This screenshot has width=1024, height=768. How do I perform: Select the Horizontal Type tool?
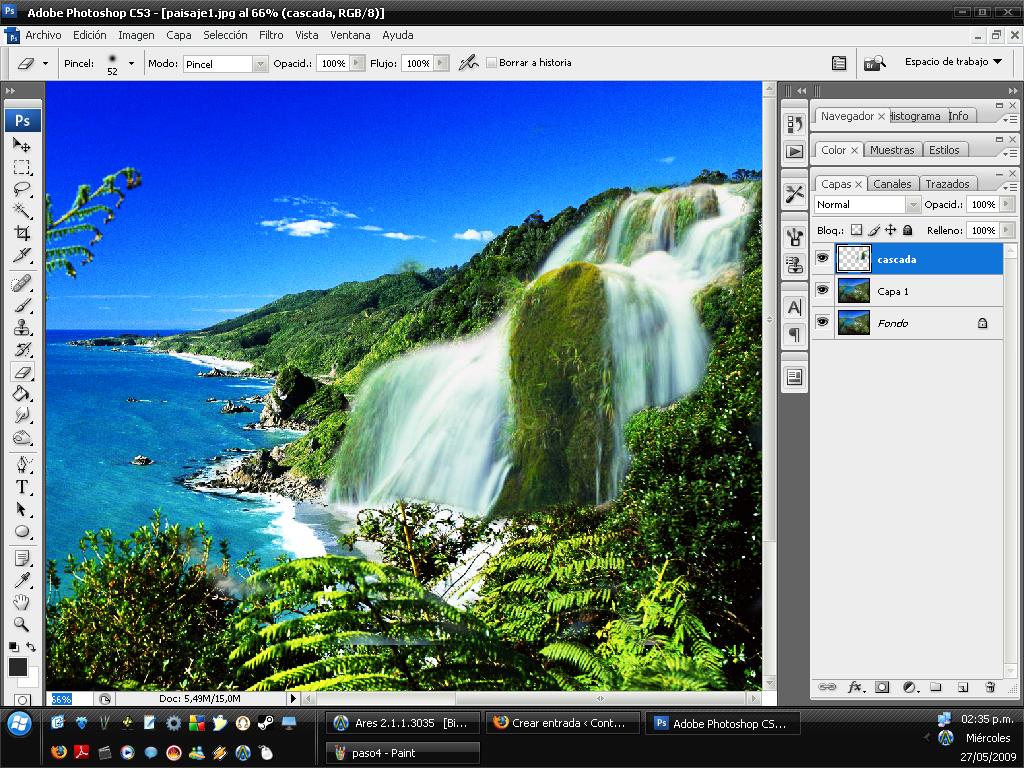coord(22,487)
